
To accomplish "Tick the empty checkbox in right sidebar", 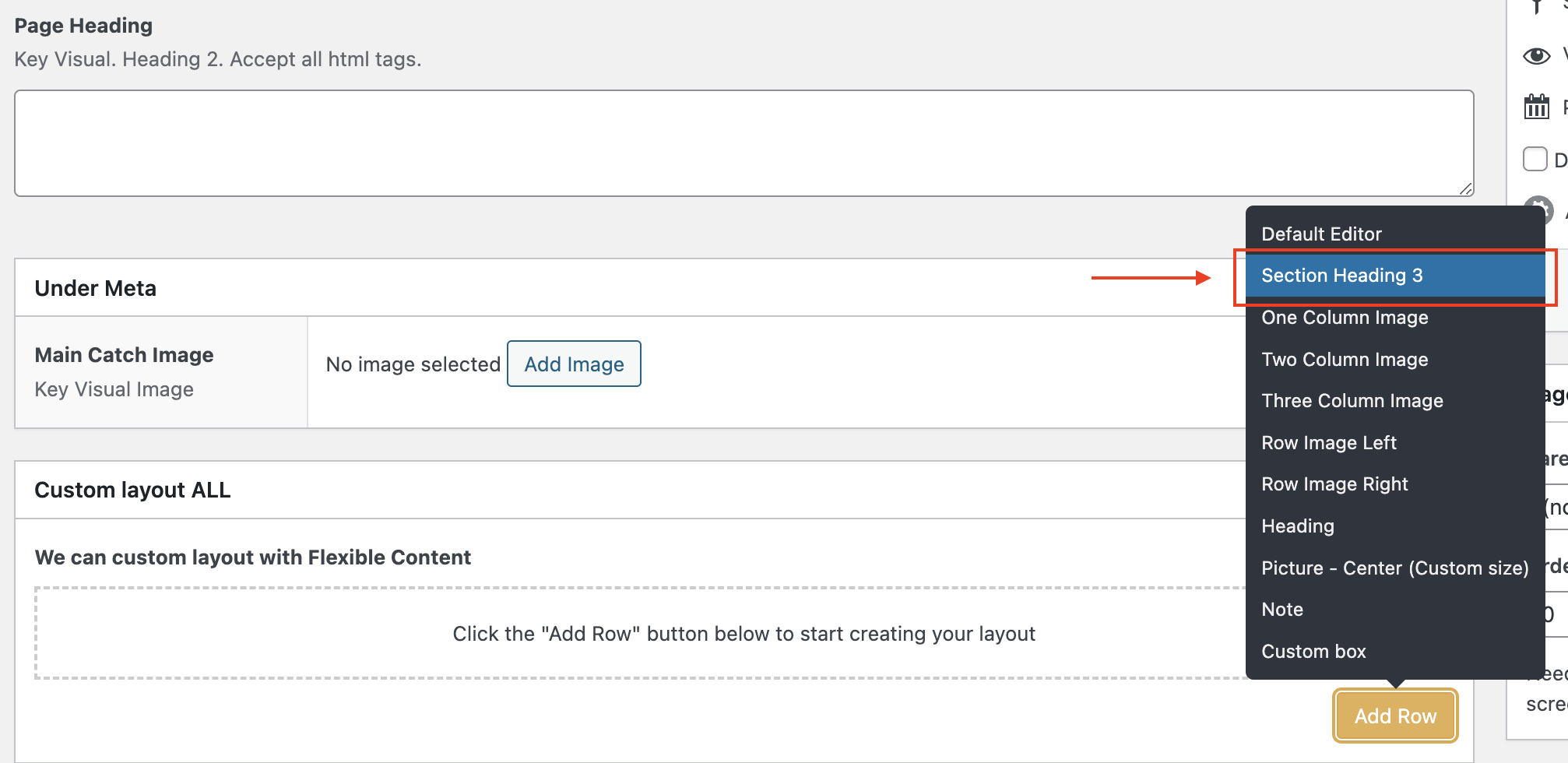I will (x=1535, y=159).
